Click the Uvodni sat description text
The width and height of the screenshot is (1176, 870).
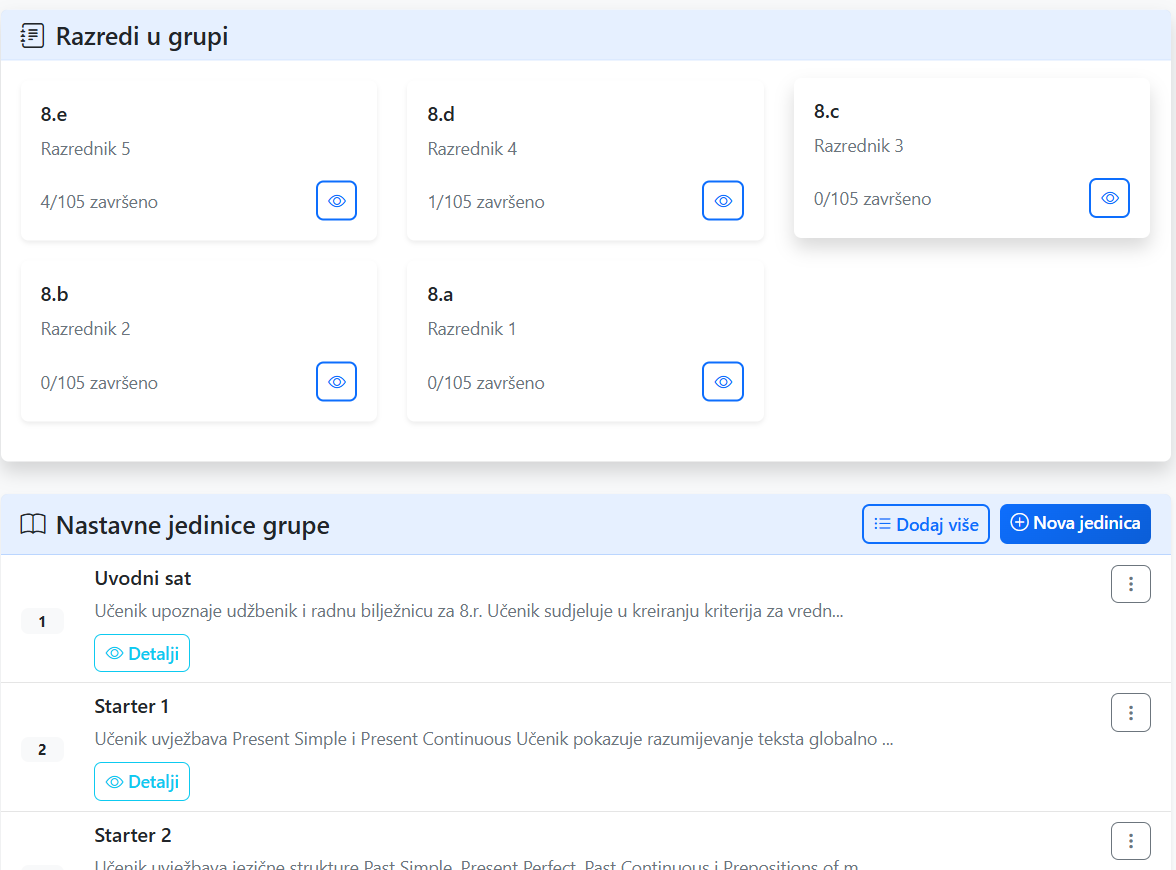click(469, 610)
